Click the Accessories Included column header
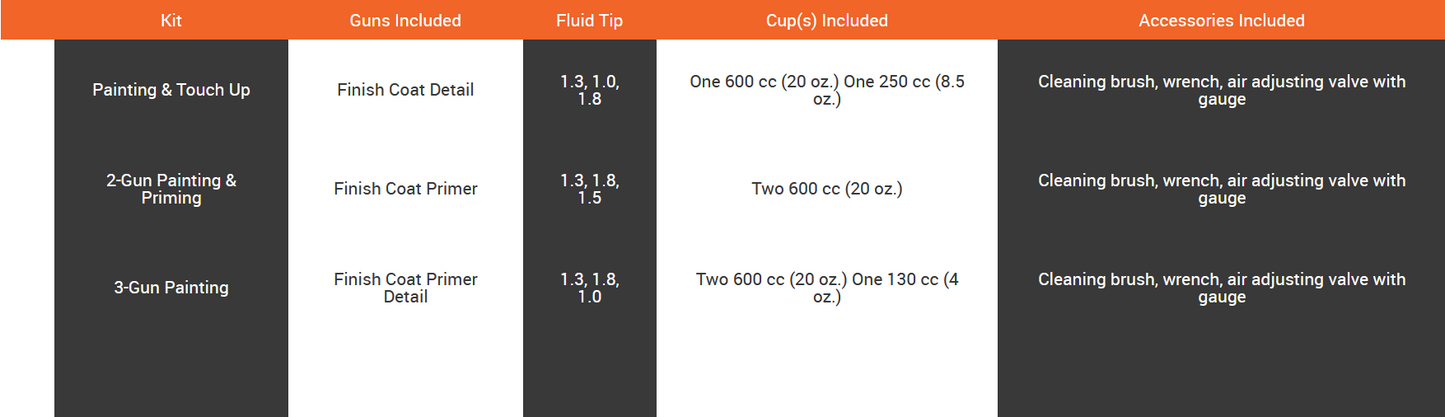Screen dimensions: 1445x417 pos(1221,20)
